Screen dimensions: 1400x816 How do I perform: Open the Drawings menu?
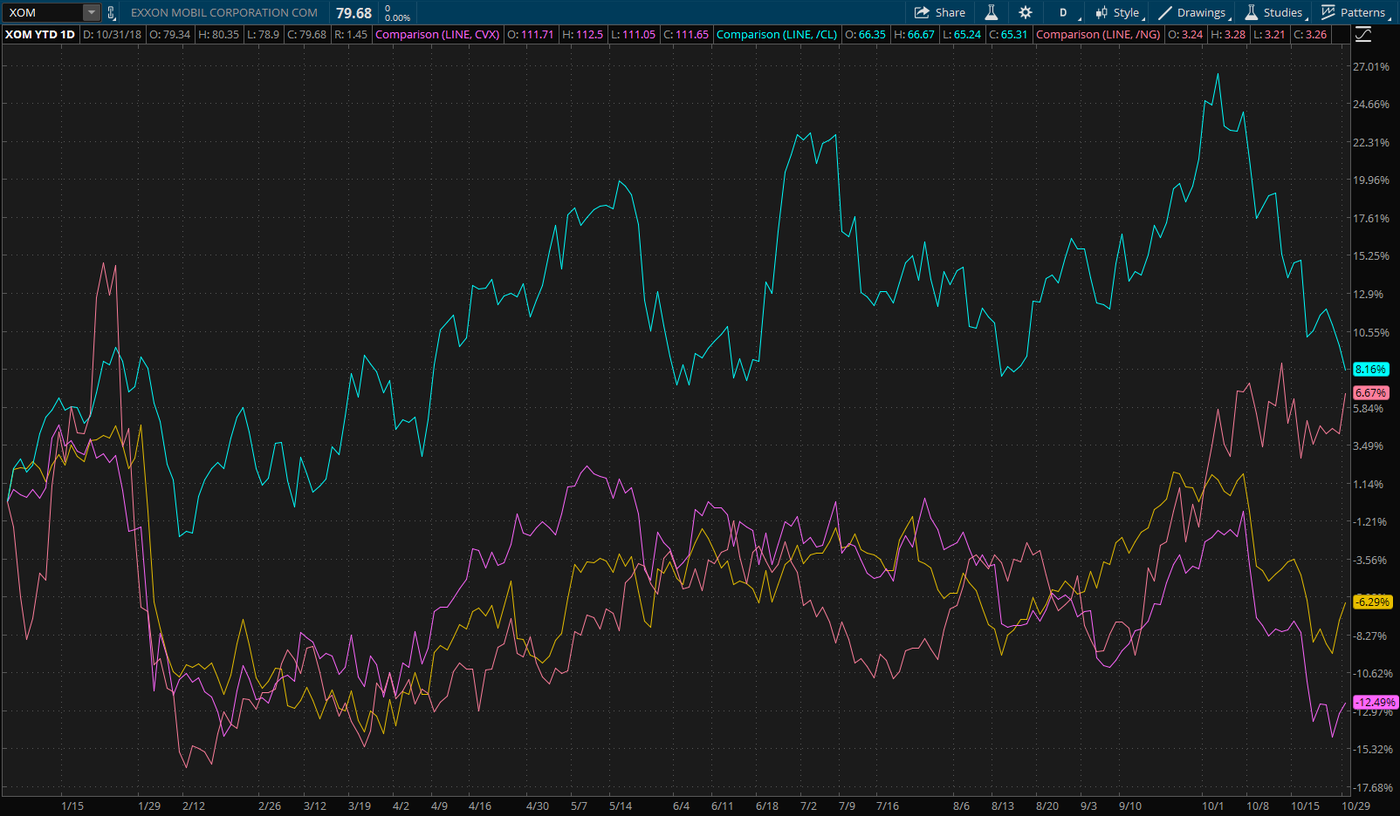pyautogui.click(x=1194, y=13)
